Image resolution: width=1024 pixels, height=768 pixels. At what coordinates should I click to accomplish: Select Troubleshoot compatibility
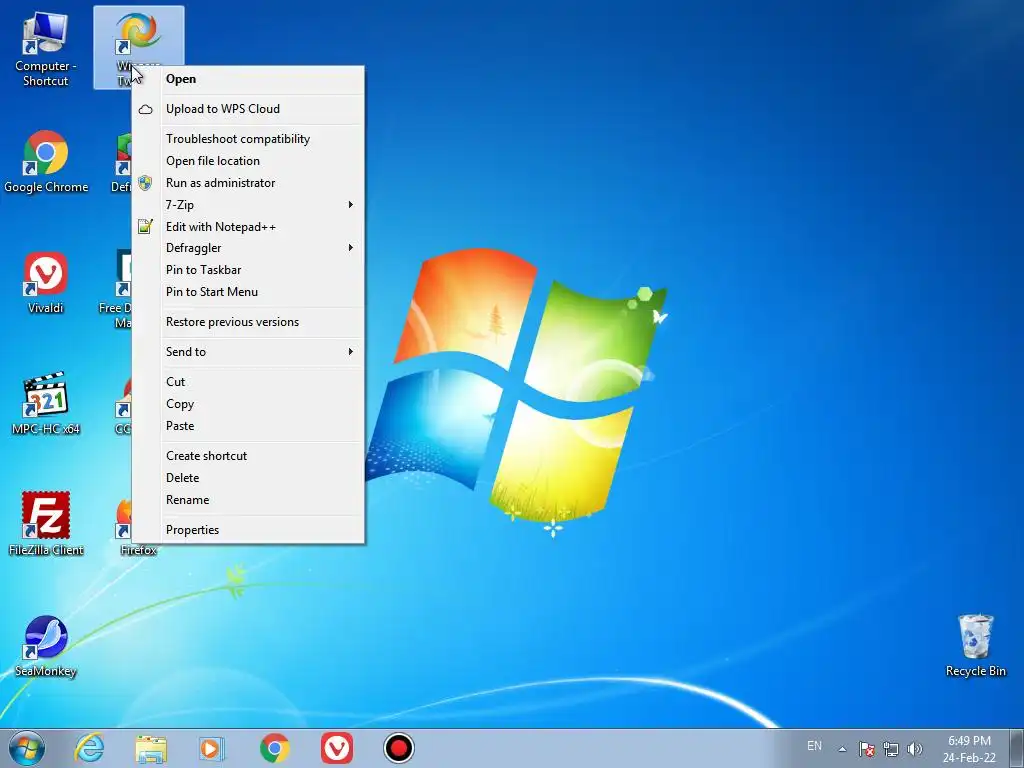(248, 139)
